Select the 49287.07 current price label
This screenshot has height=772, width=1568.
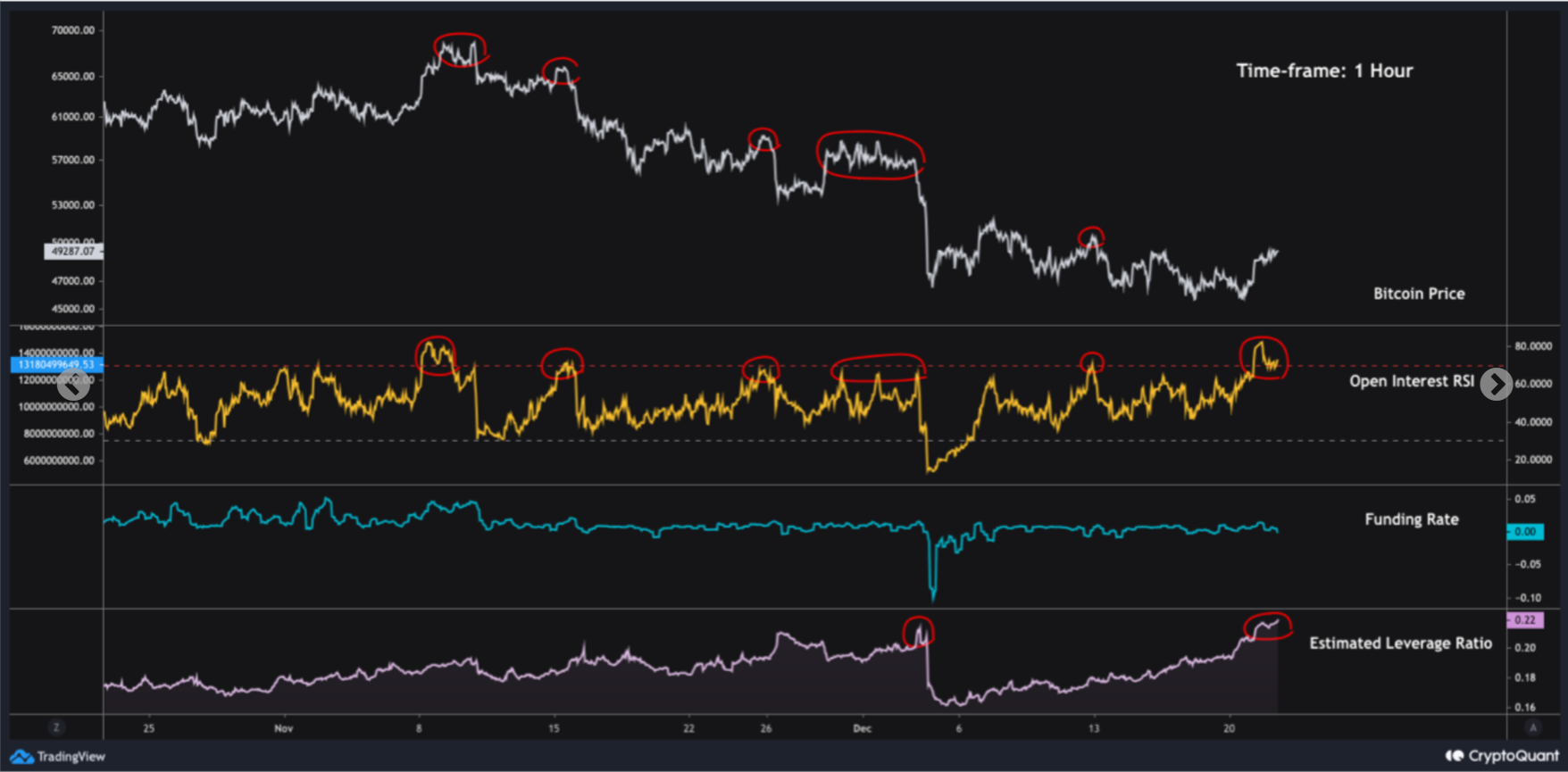pos(73,252)
